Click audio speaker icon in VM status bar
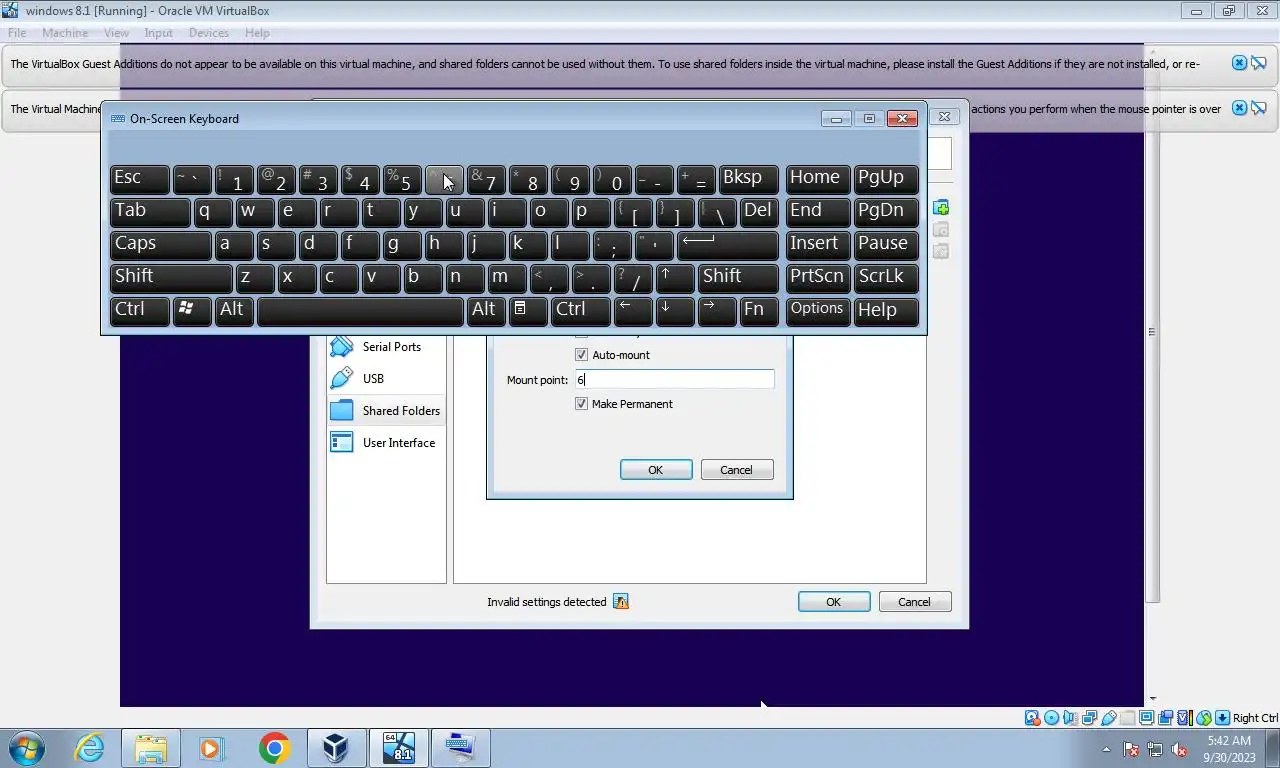 pyautogui.click(x=1070, y=718)
